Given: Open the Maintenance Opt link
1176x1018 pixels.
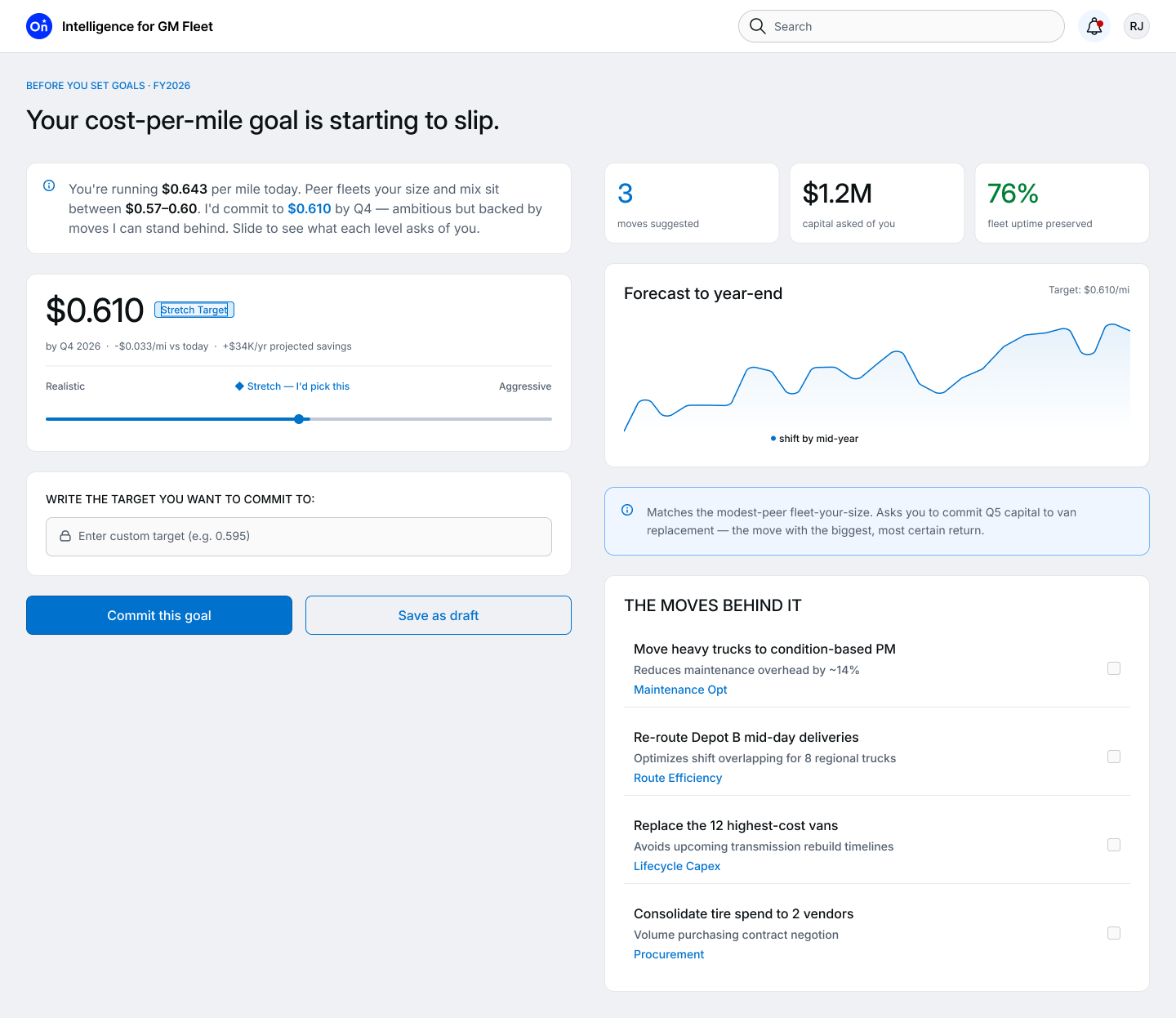Looking at the screenshot, I should pos(680,690).
